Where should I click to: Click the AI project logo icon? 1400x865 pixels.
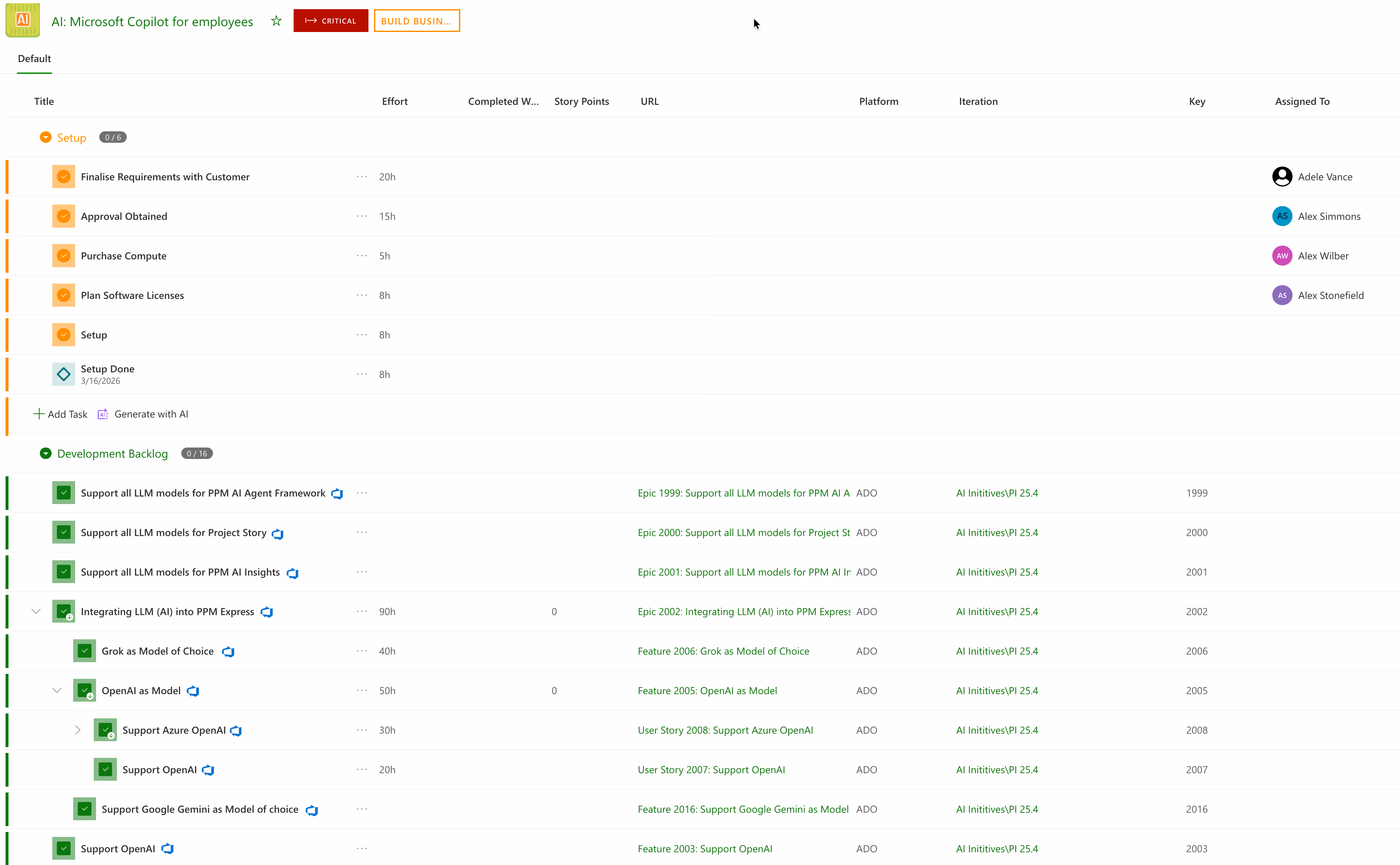point(23,21)
